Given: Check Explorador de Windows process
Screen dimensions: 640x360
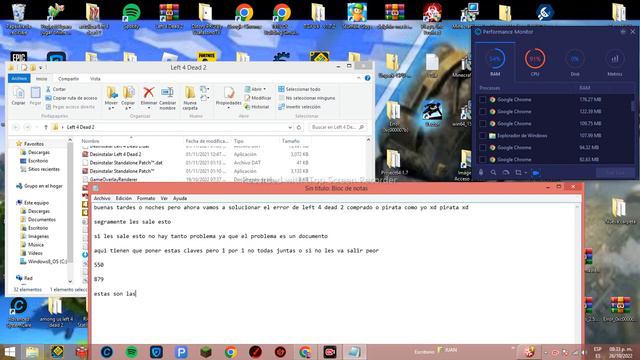Looking at the screenshot, I should tap(482, 136).
